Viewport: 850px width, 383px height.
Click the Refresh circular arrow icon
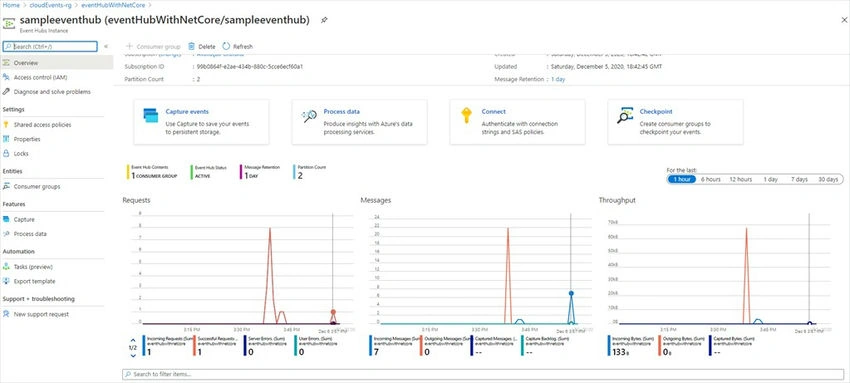point(226,47)
